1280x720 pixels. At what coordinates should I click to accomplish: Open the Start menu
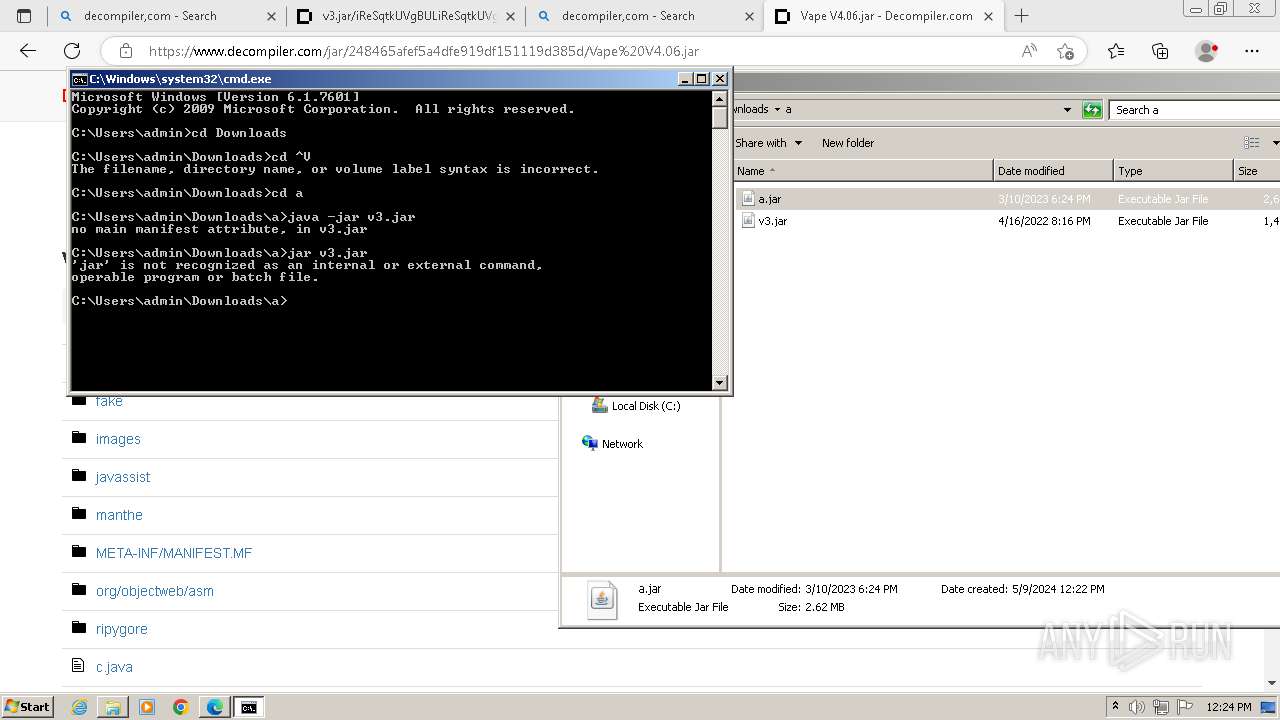point(27,707)
